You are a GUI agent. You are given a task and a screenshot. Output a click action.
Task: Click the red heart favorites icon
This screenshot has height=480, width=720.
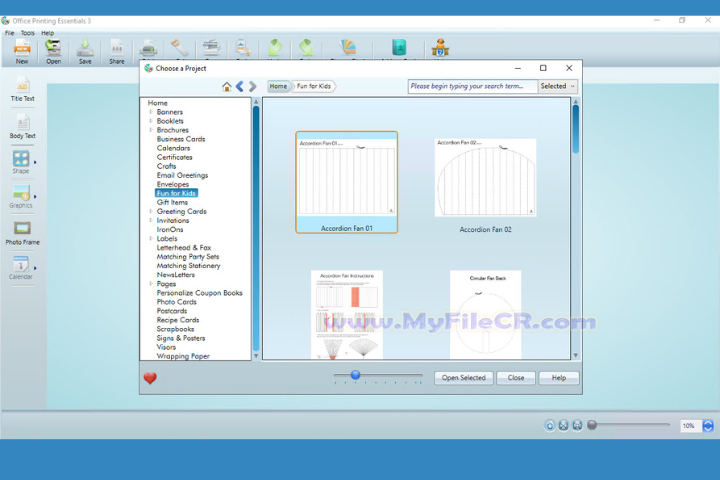click(x=150, y=378)
